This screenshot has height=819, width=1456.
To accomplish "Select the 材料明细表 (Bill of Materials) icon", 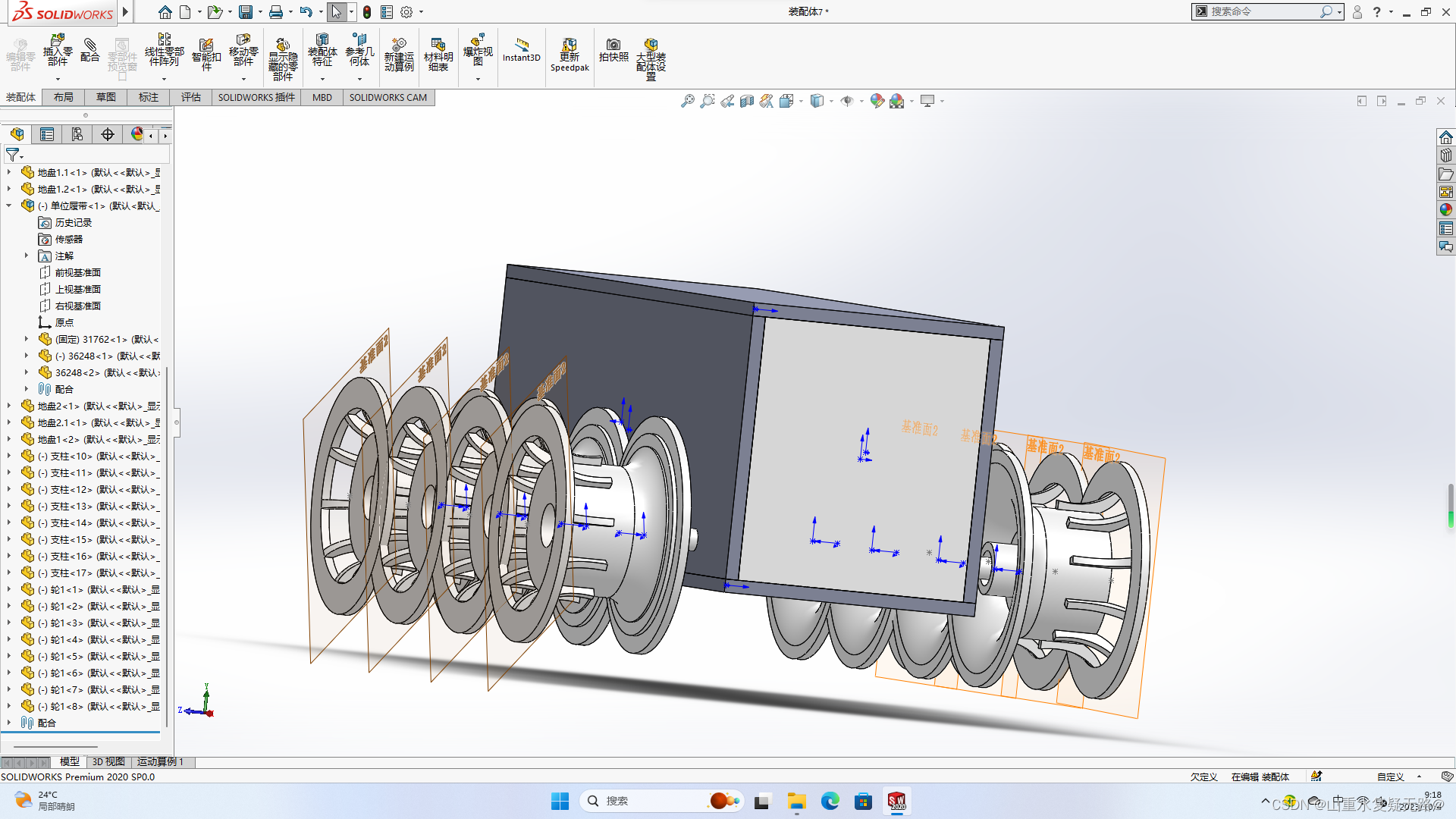I will point(439,53).
